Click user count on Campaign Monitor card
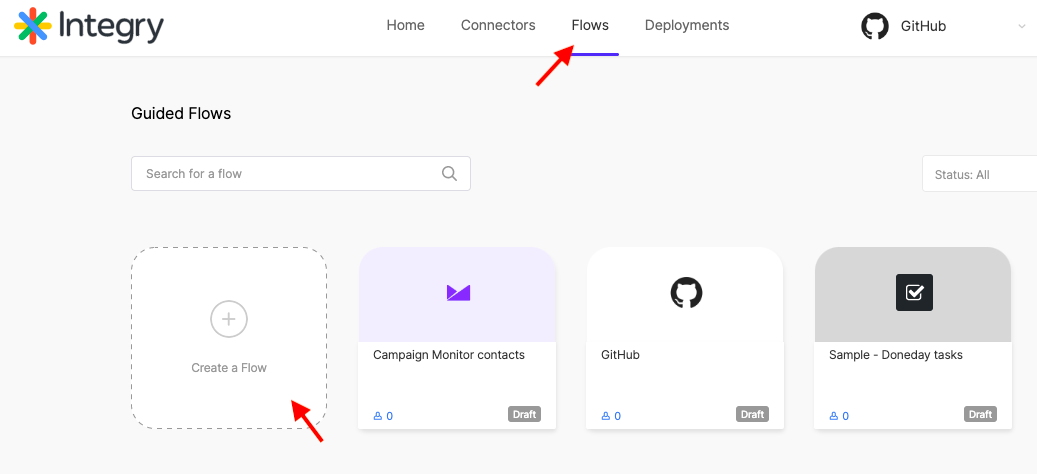Screen dimensions: 1037x474 384,416
